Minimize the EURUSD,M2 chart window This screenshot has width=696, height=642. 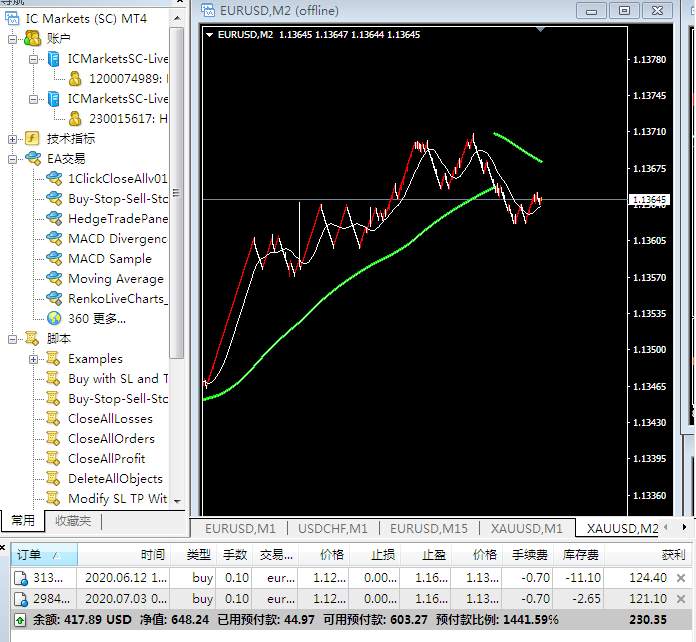click(x=591, y=11)
